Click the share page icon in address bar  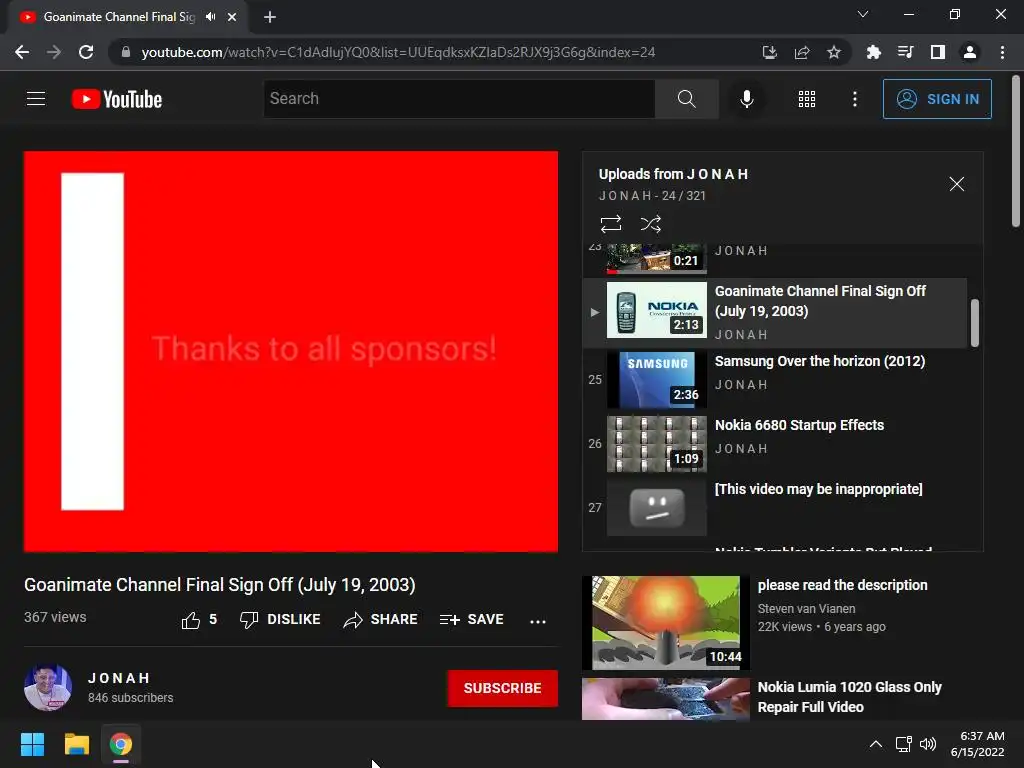[802, 52]
